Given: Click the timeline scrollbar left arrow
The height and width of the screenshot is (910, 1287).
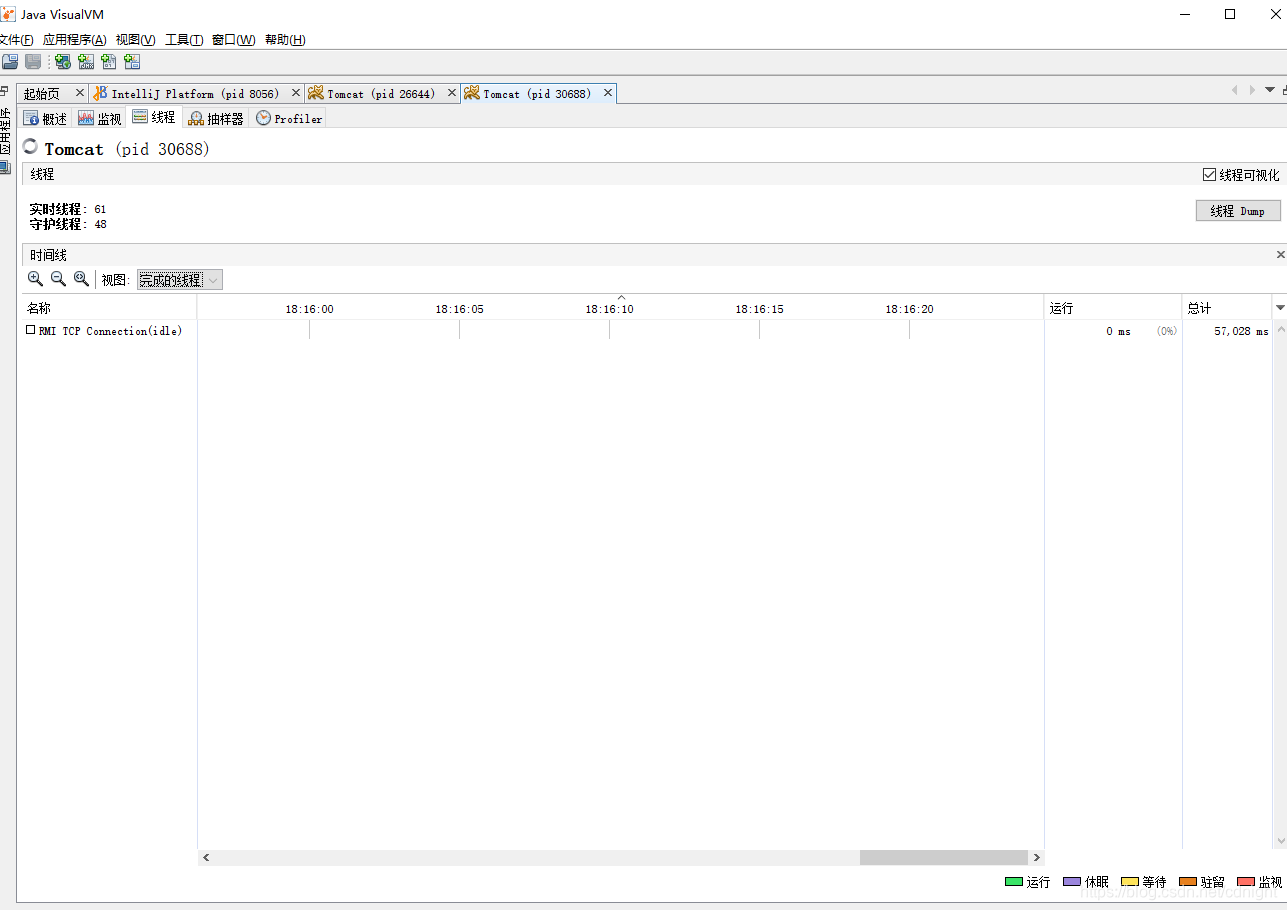Looking at the screenshot, I should (x=206, y=858).
